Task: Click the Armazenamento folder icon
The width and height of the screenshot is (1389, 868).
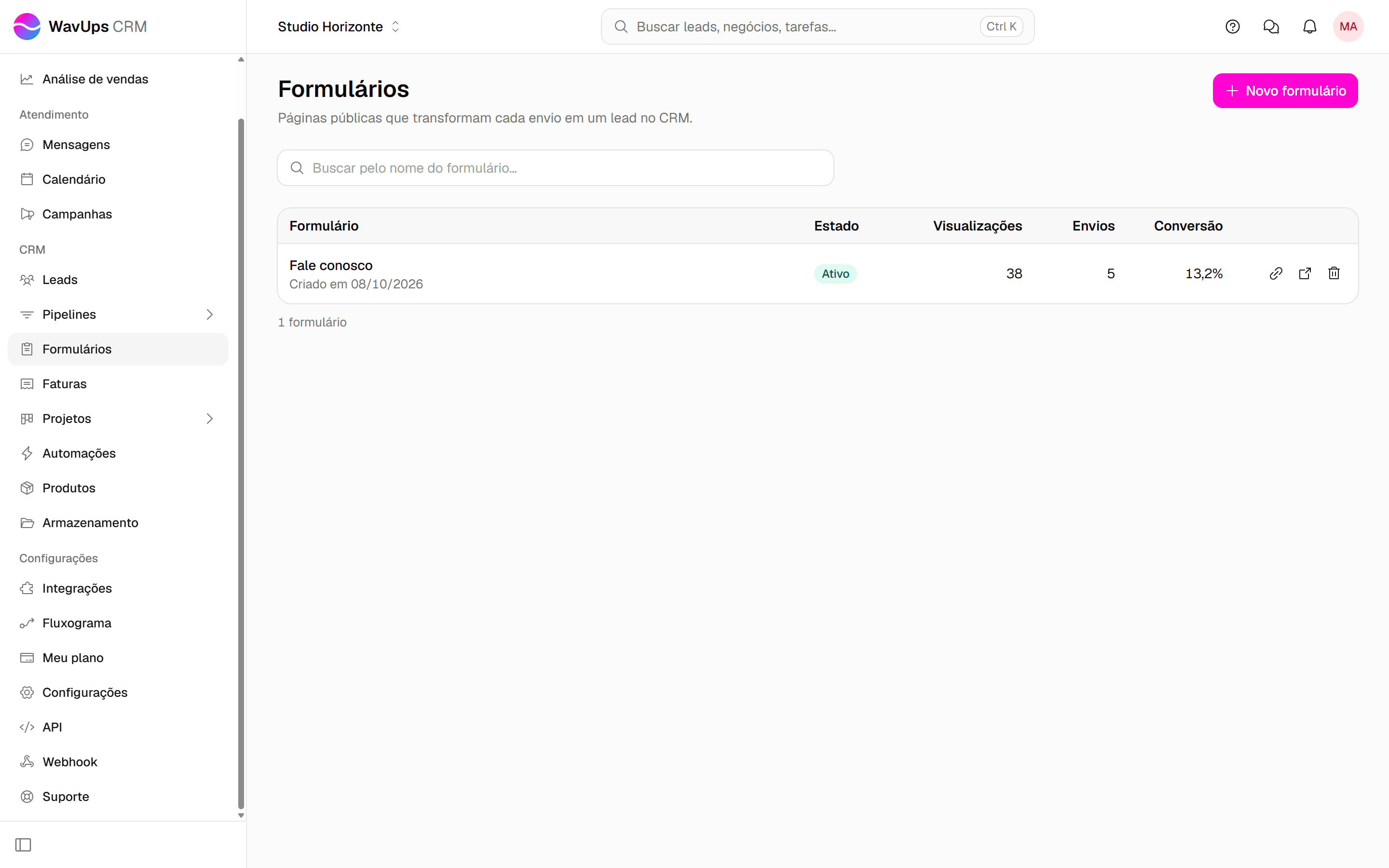Action: tap(27, 522)
